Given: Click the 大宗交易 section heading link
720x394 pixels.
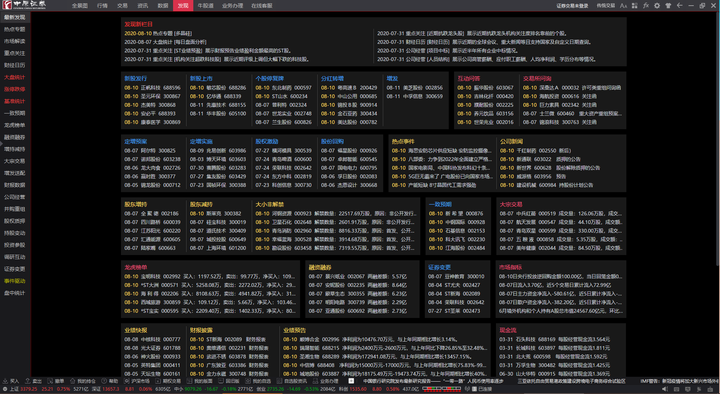Looking at the screenshot, I should pos(511,204).
